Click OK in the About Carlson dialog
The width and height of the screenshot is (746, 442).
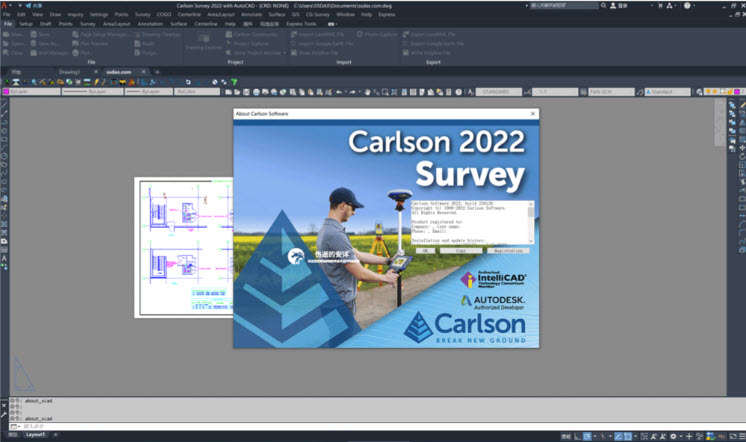tap(424, 251)
